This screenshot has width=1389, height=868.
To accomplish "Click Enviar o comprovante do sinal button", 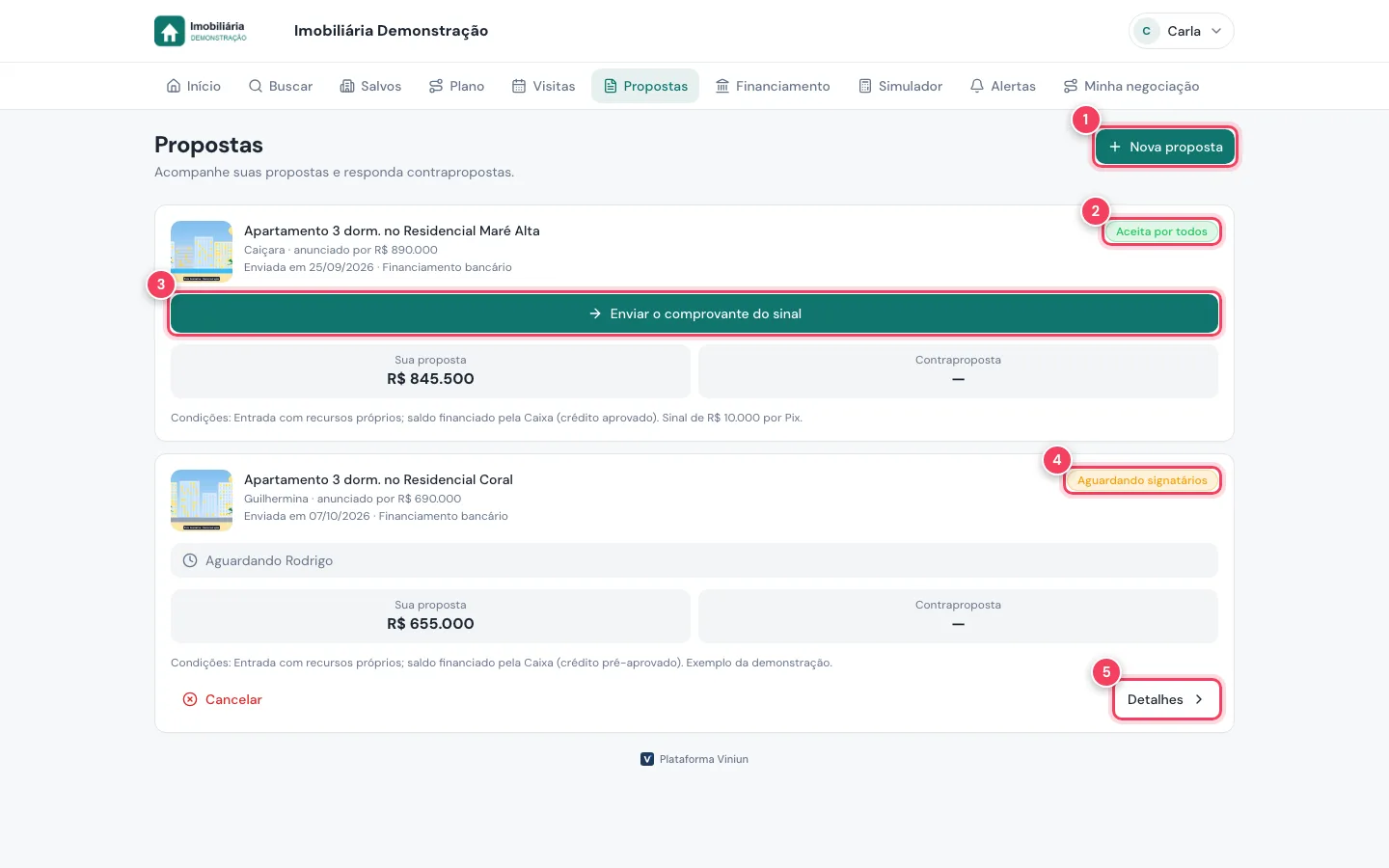I will point(694,313).
